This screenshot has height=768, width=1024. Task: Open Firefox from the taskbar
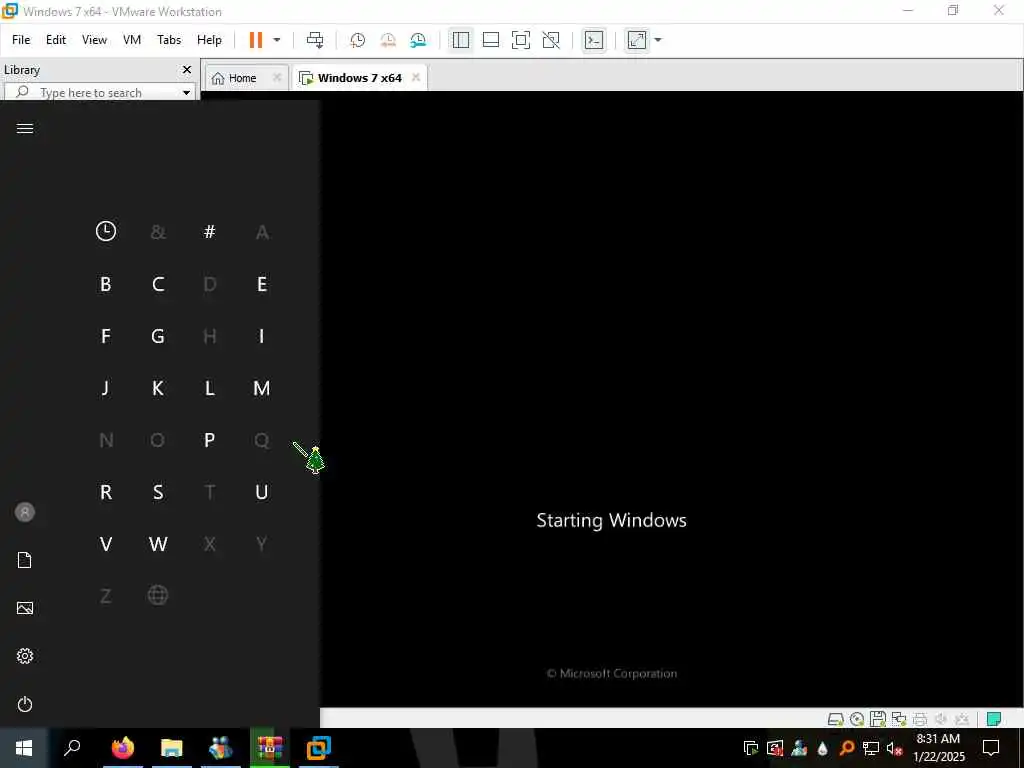point(122,747)
